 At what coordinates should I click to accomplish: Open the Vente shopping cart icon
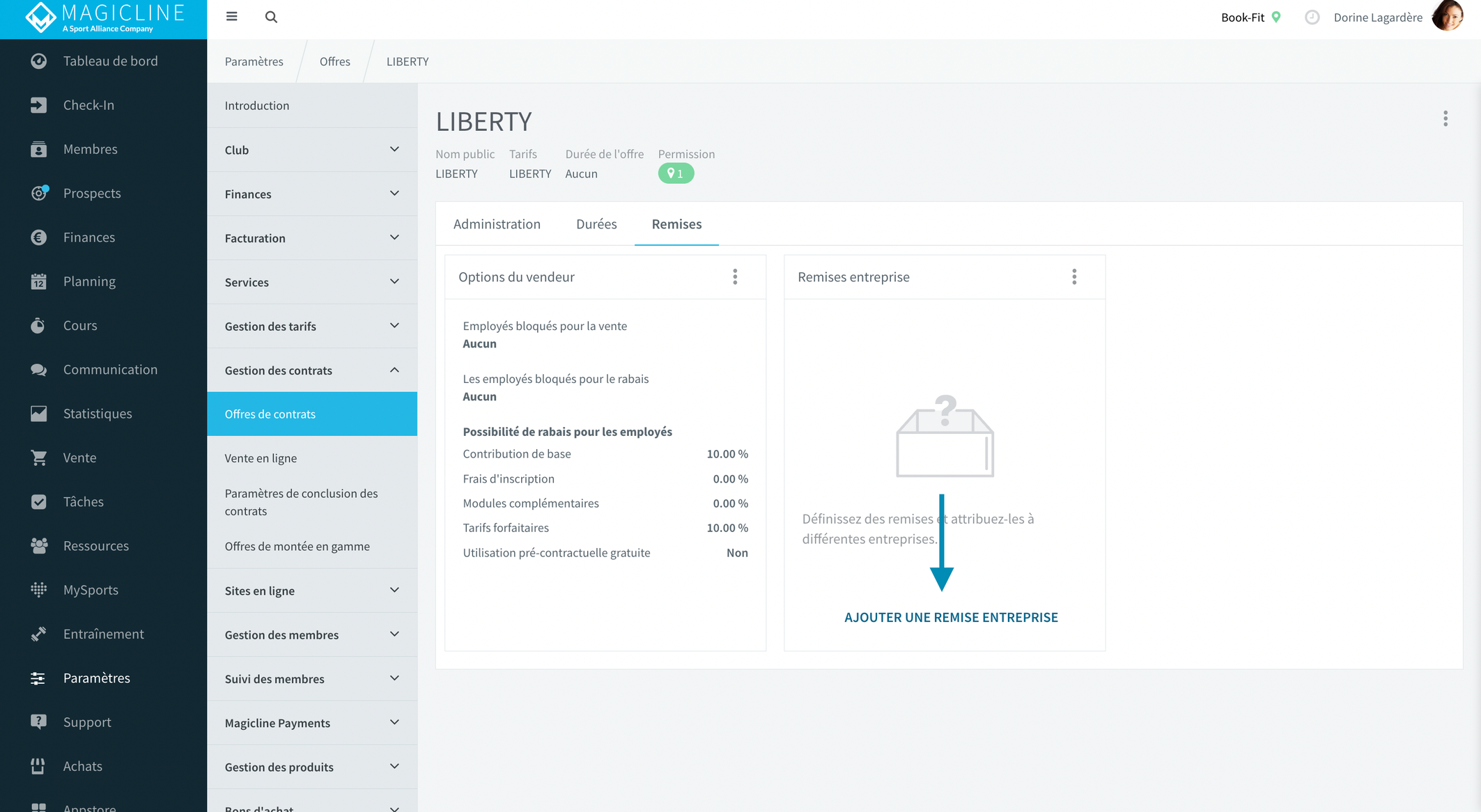point(38,458)
